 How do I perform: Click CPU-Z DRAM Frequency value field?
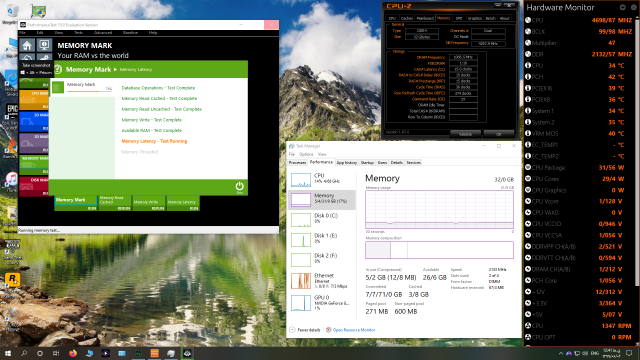[463, 58]
